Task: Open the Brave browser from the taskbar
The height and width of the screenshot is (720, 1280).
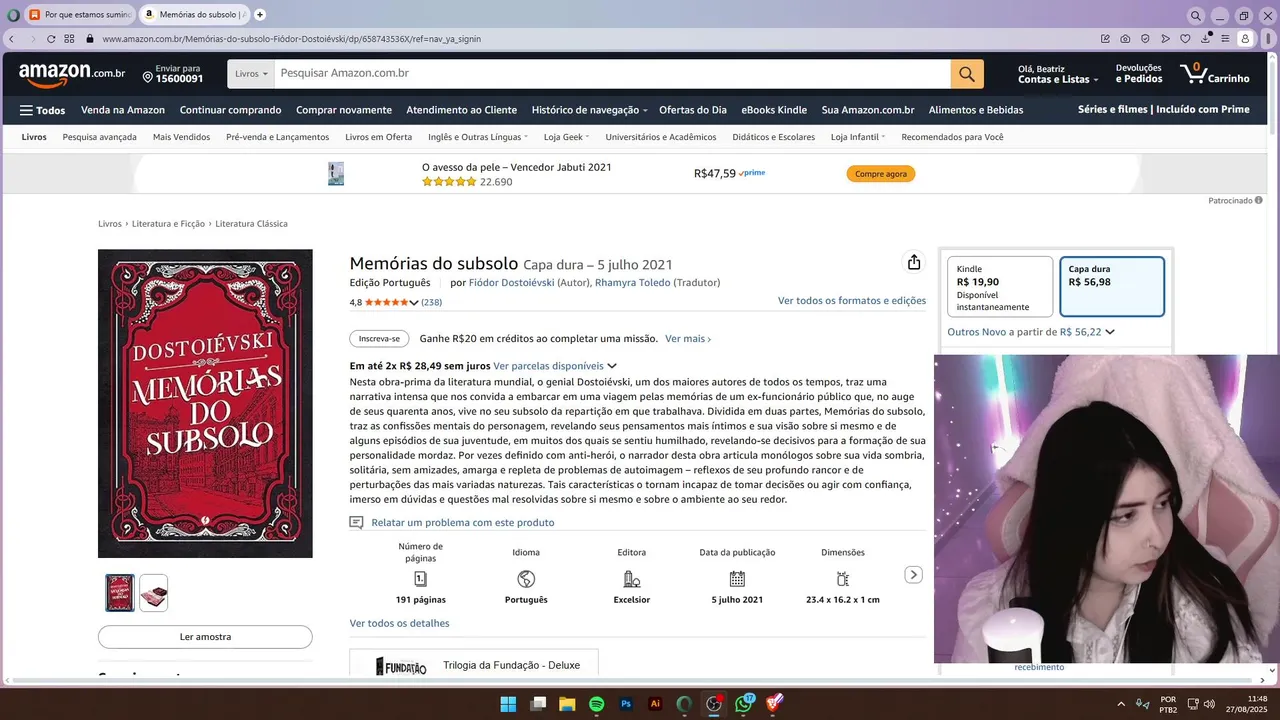Action: [774, 704]
